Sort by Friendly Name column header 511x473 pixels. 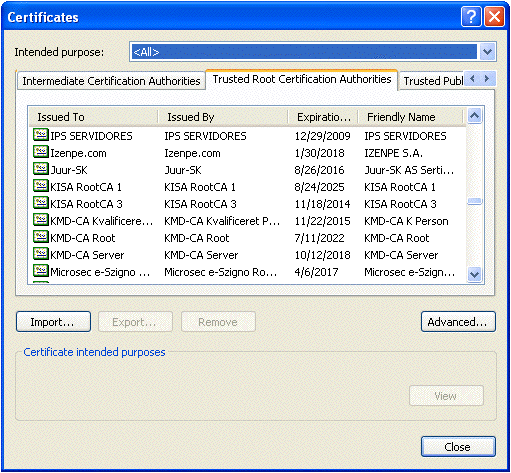pyautogui.click(x=411, y=117)
